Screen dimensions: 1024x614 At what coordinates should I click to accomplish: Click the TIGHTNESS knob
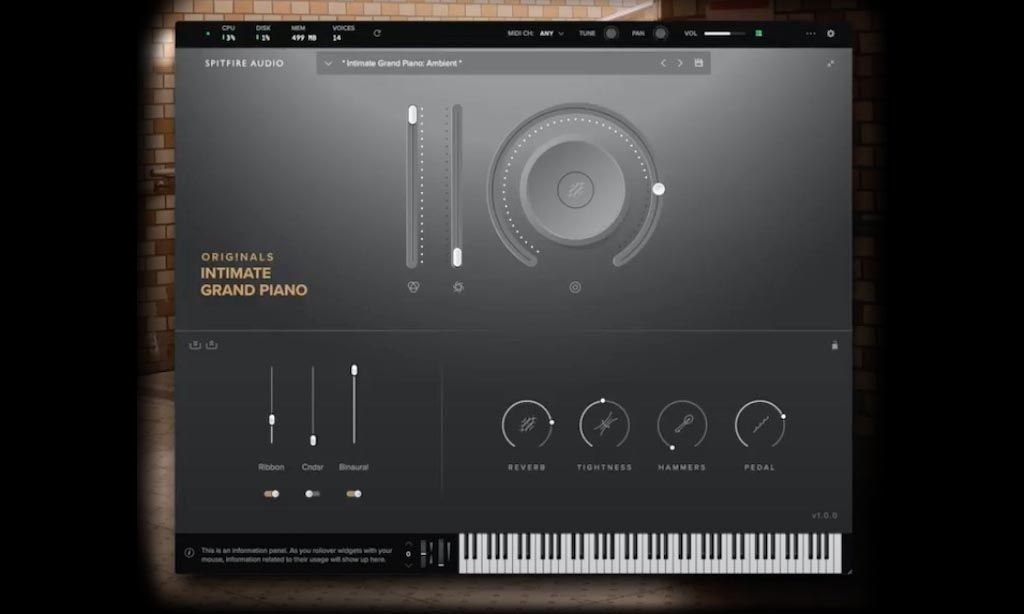click(604, 425)
